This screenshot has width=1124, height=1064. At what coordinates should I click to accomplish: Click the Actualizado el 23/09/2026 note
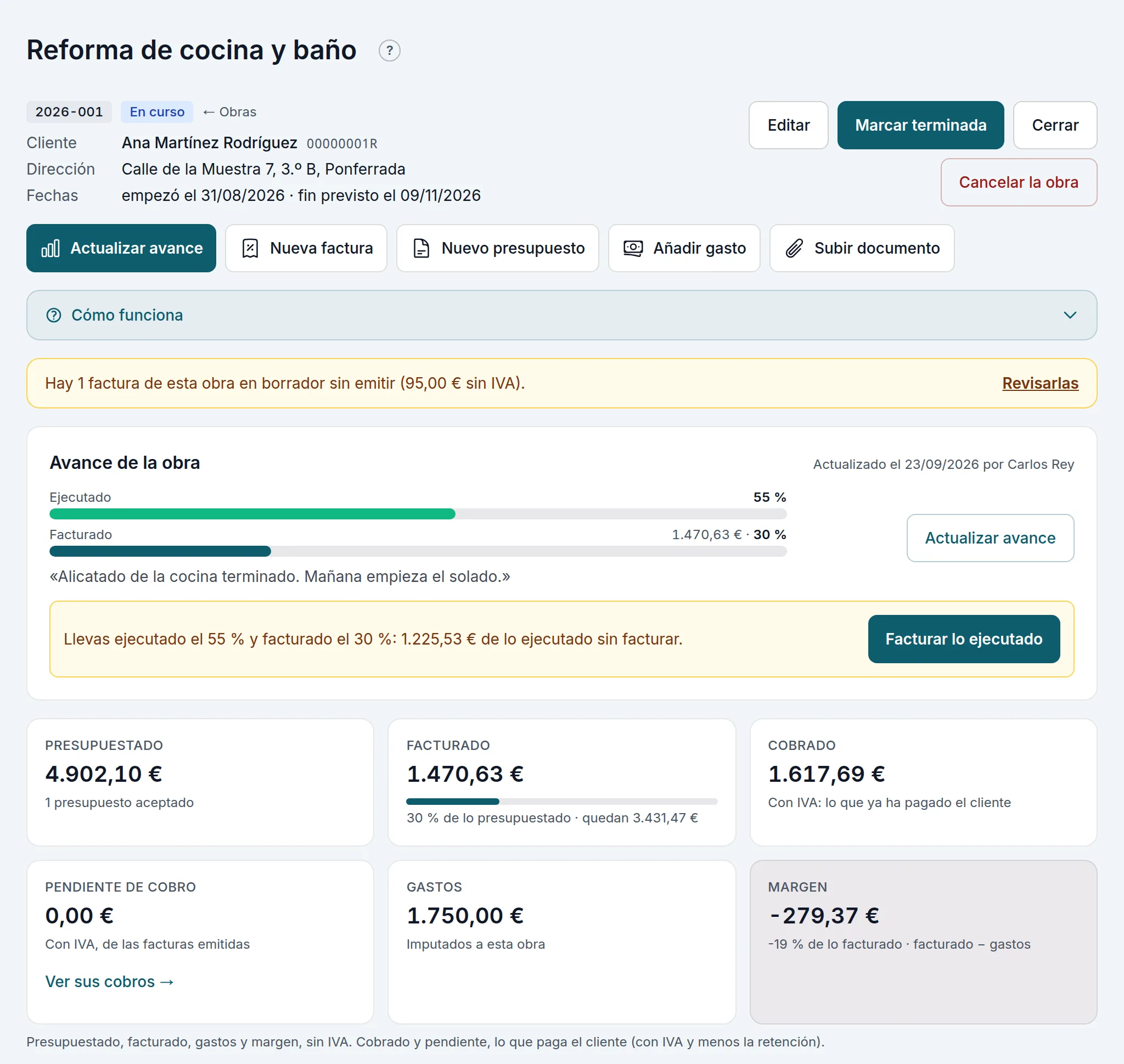[943, 464]
